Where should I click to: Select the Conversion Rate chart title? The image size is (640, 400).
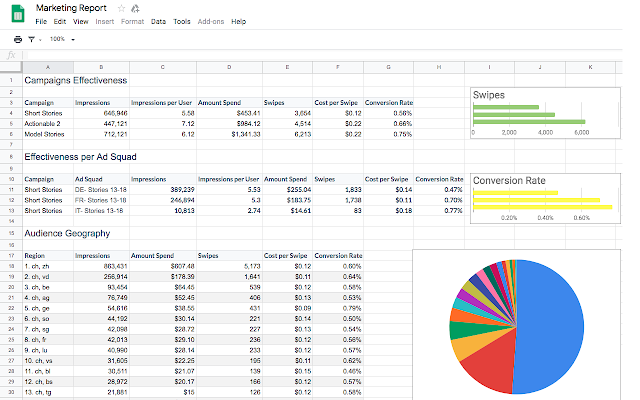tap(509, 180)
